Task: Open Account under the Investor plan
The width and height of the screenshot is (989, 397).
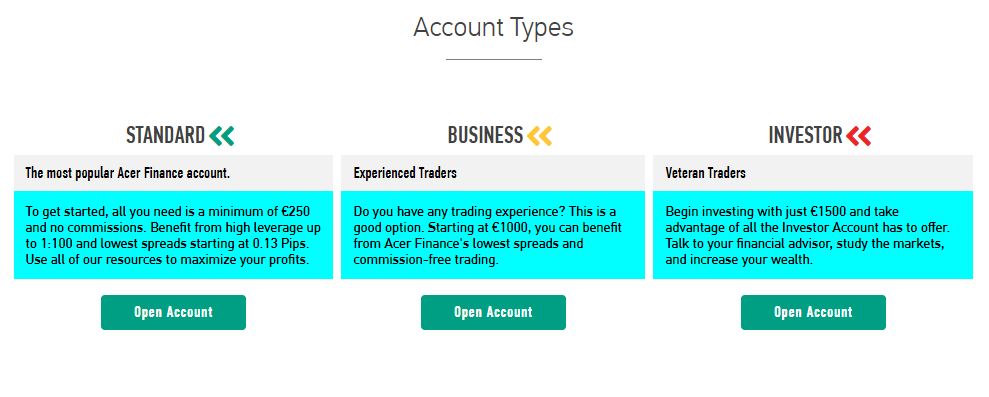Action: 813,312
